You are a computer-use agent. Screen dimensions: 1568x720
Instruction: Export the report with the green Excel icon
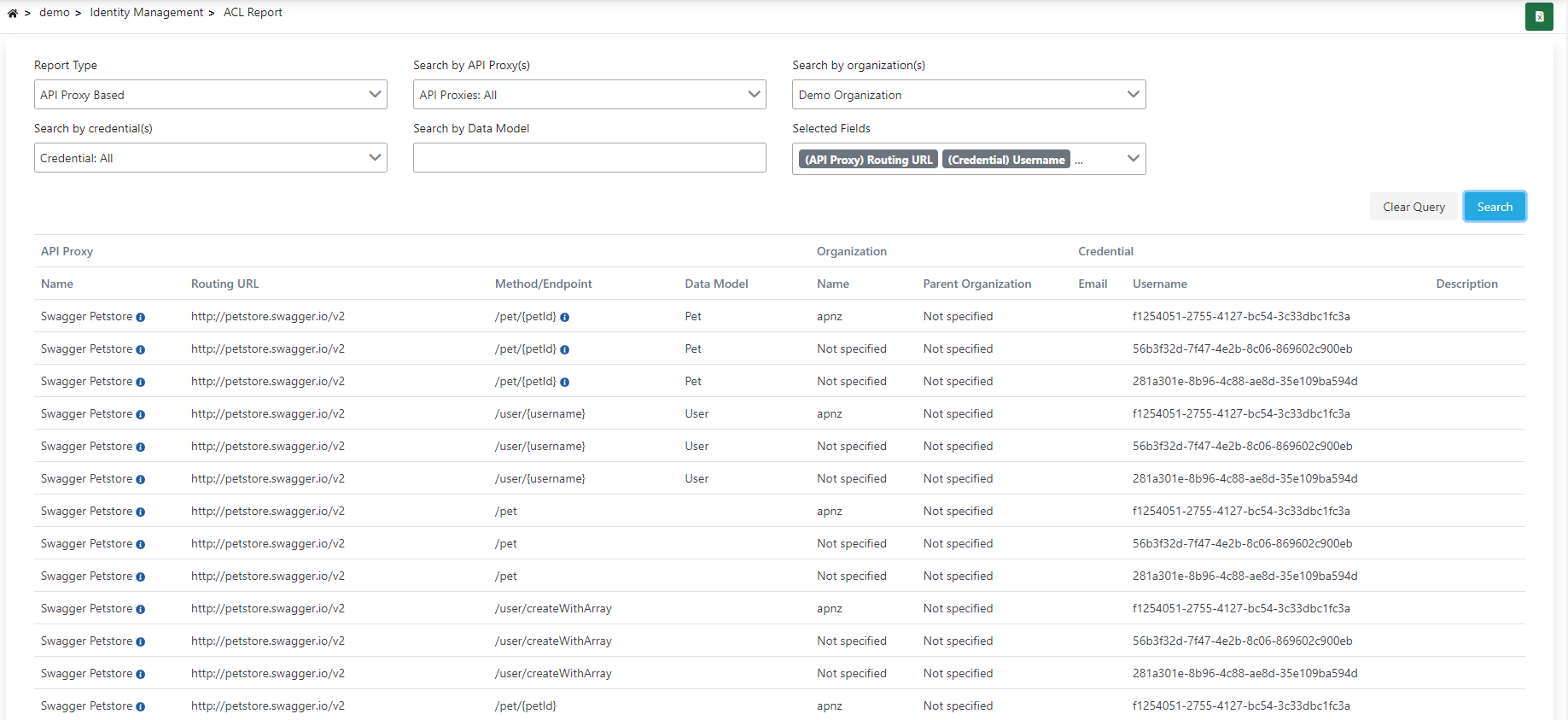(x=1538, y=16)
